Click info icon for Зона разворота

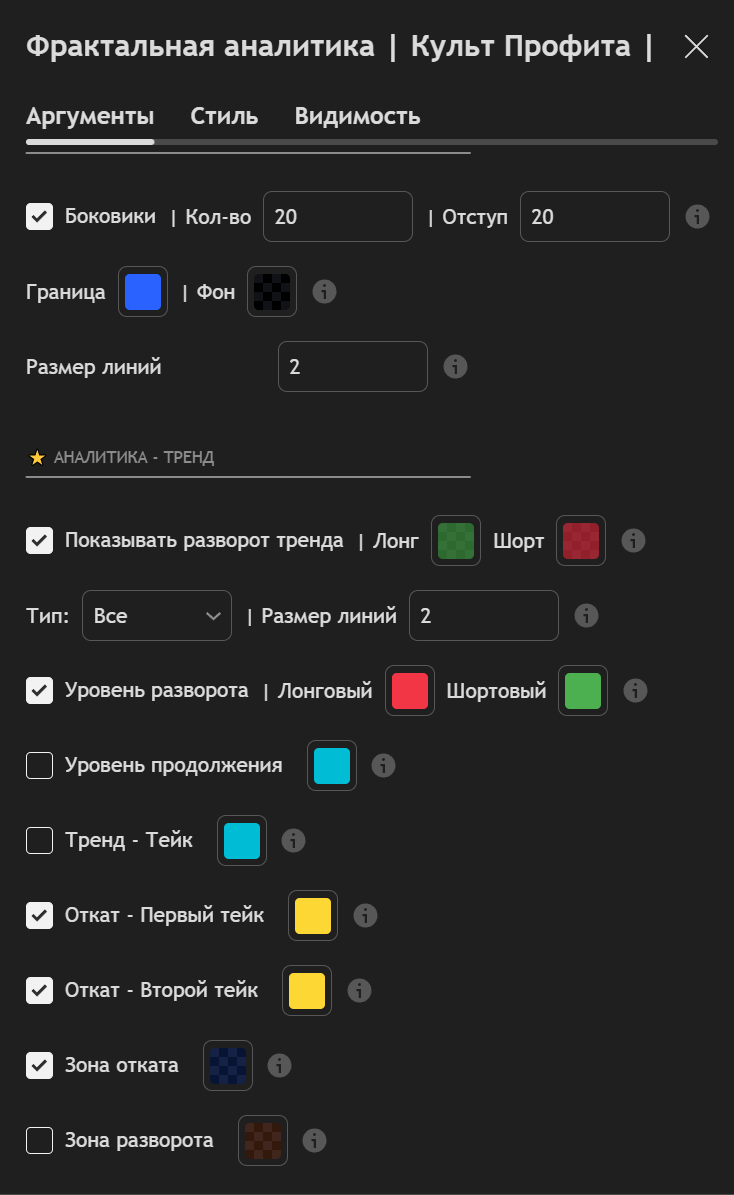(x=315, y=1140)
